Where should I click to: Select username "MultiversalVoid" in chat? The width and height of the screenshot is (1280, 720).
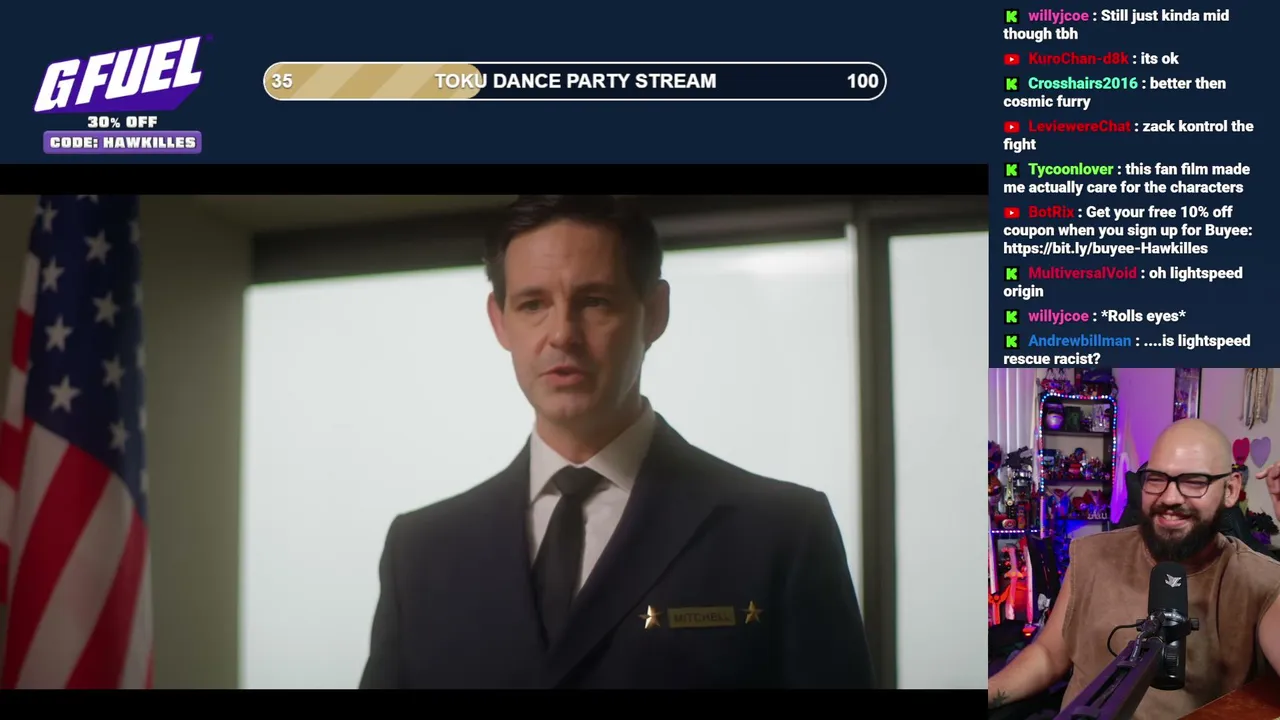1082,274
